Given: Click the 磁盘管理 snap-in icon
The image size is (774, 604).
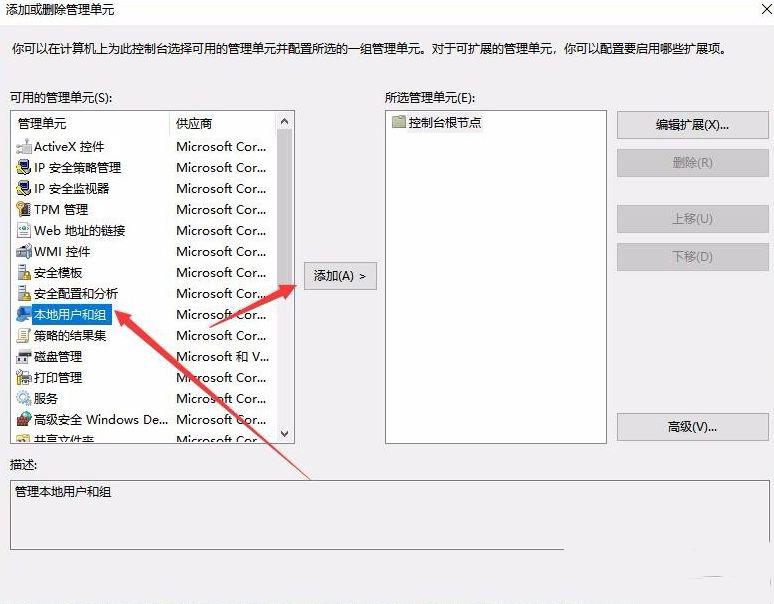Looking at the screenshot, I should pyautogui.click(x=24, y=357).
